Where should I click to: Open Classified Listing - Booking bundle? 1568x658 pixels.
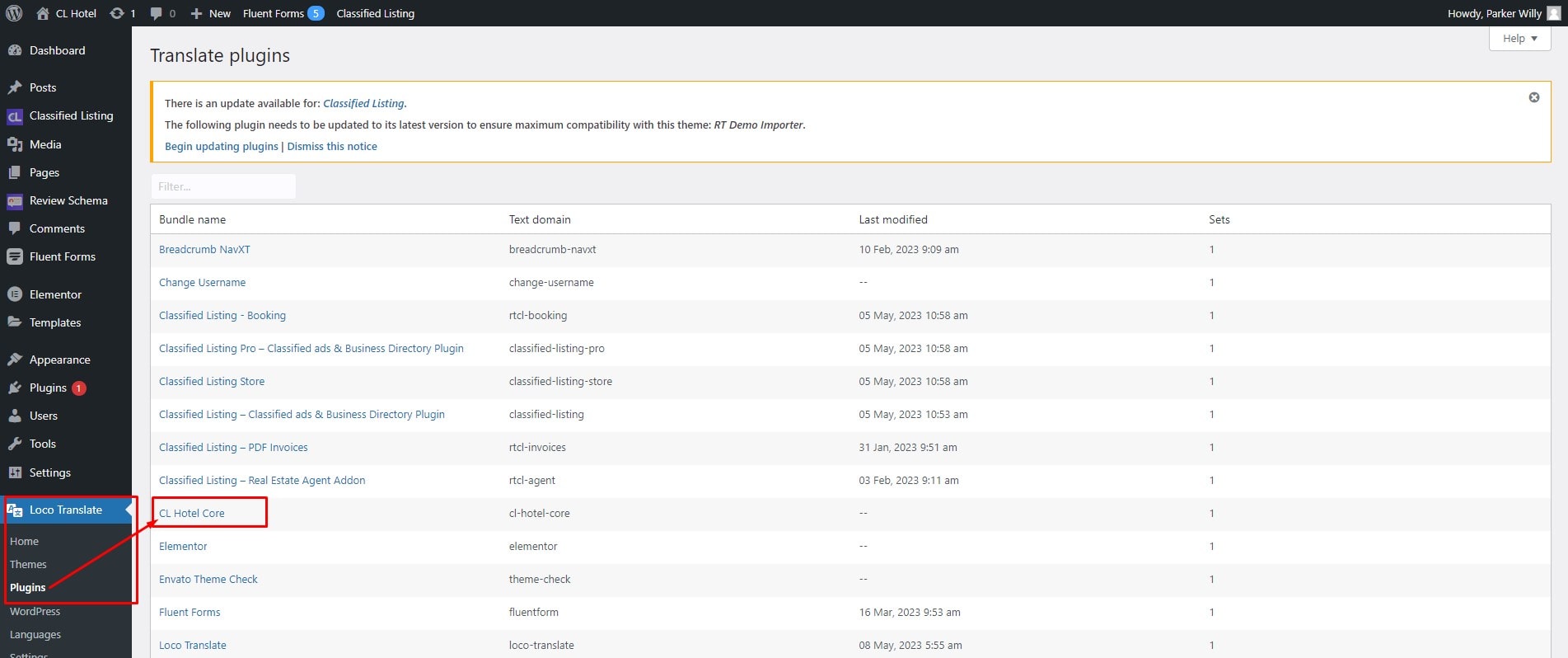click(222, 315)
